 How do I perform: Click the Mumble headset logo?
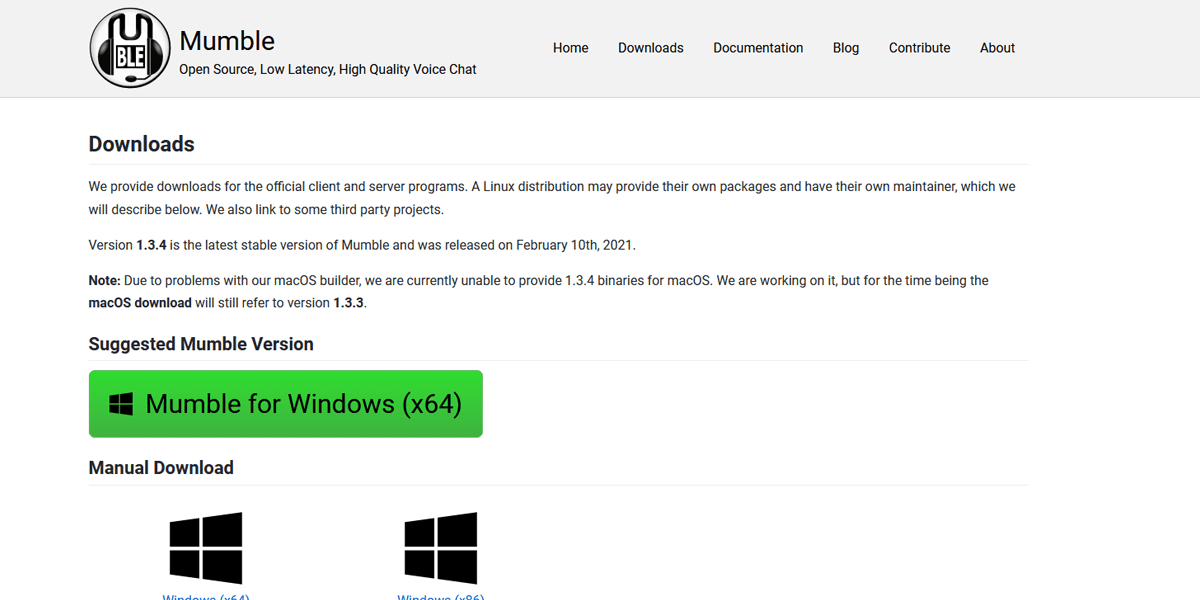coord(131,48)
